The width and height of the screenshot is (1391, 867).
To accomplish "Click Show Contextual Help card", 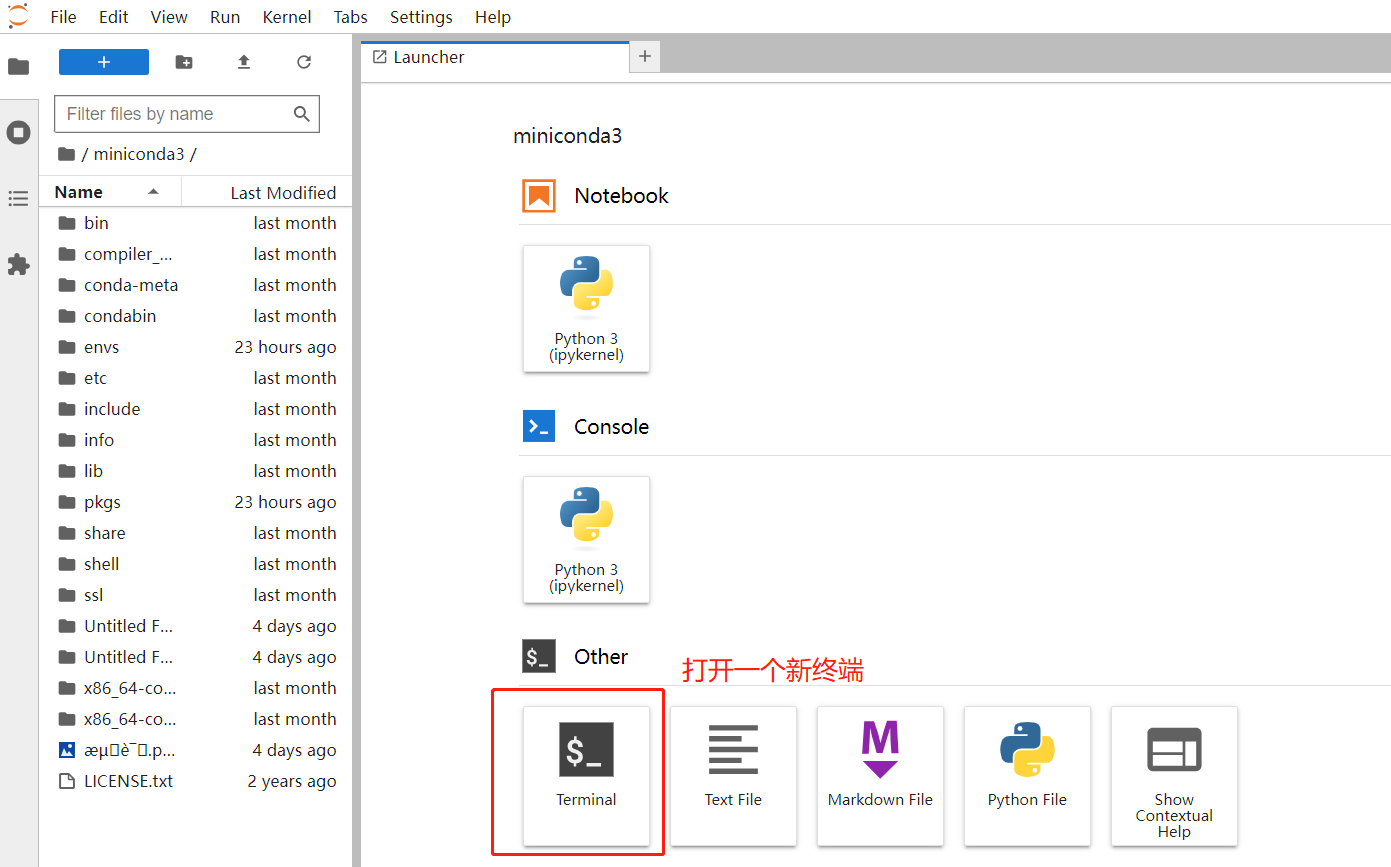I will coord(1174,776).
